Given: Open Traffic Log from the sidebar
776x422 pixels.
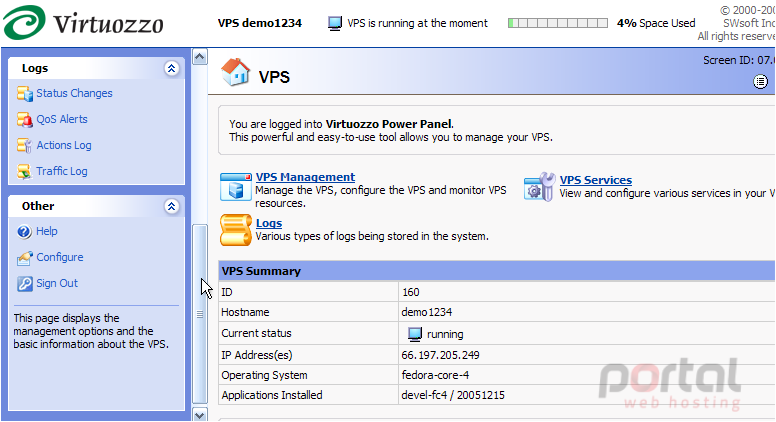Looking at the screenshot, I should click(62, 171).
